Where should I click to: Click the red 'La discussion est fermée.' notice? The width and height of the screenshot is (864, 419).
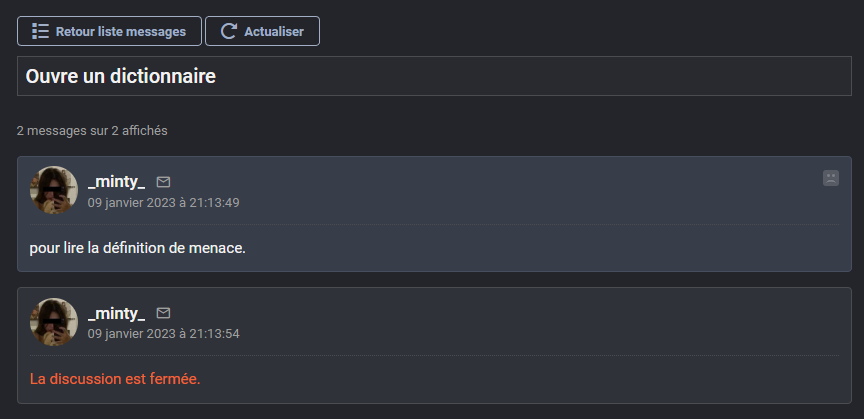[115, 379]
